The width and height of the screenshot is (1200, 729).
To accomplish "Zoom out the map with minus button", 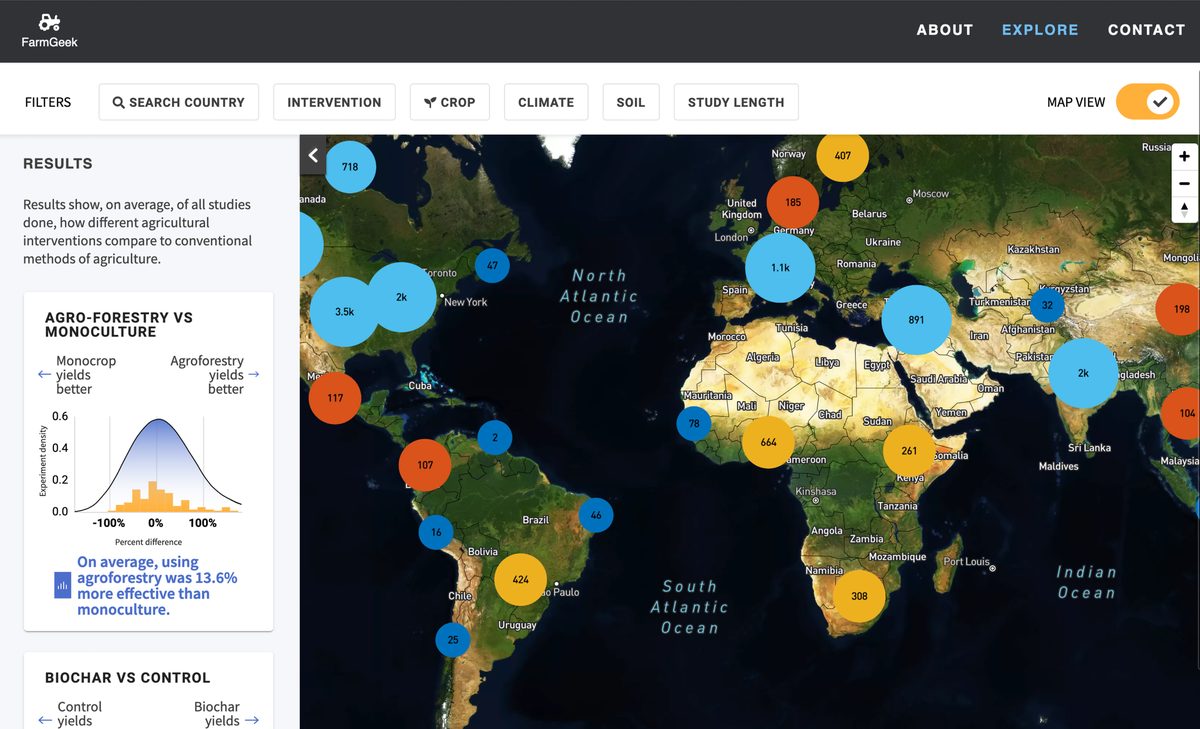I will 1184,183.
